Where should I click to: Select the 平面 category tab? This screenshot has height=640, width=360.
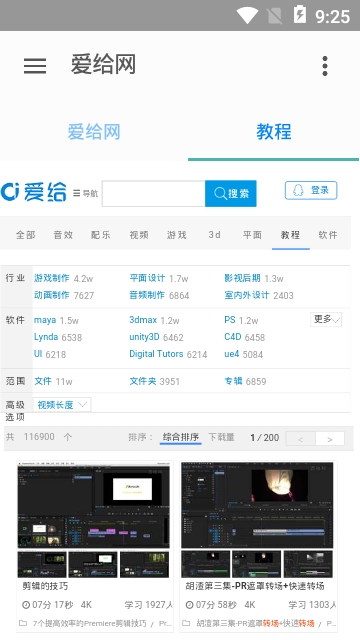coord(252,235)
